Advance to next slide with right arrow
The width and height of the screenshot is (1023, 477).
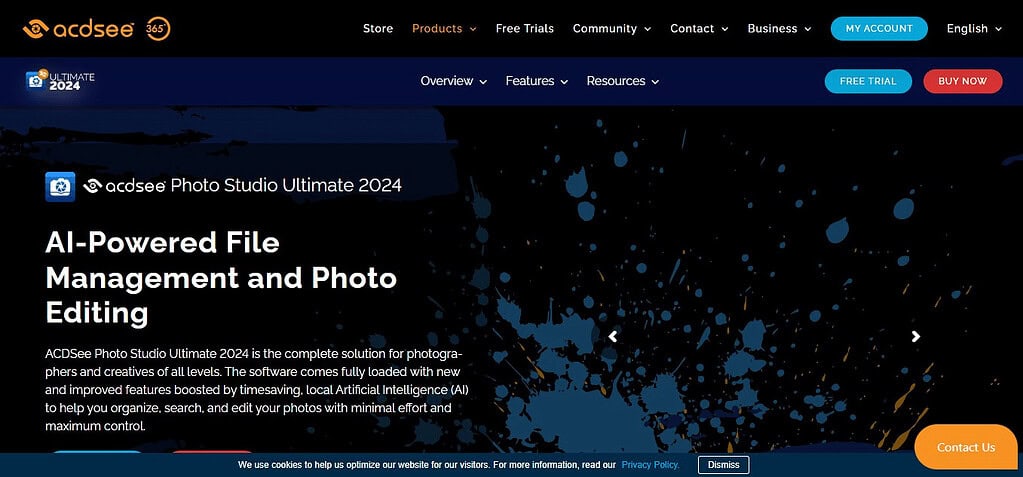tap(915, 336)
